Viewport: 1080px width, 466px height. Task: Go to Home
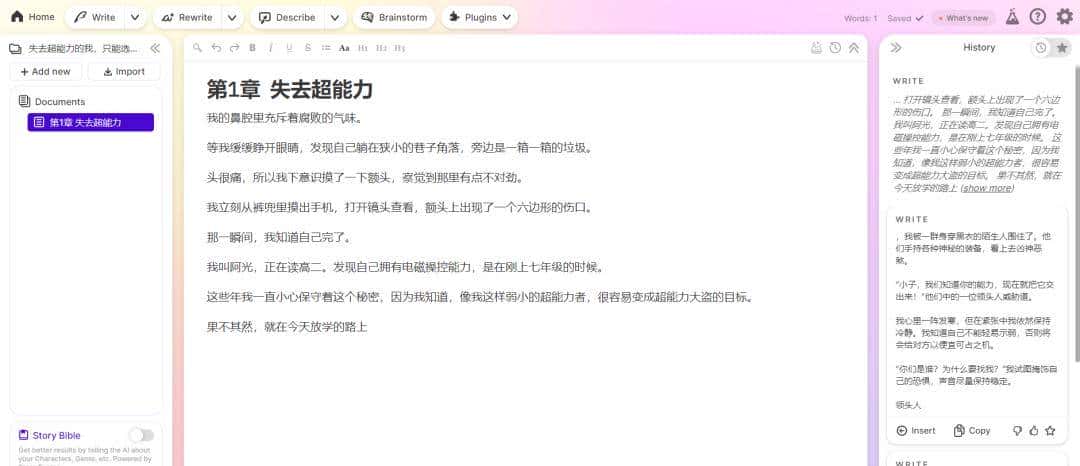(x=32, y=17)
